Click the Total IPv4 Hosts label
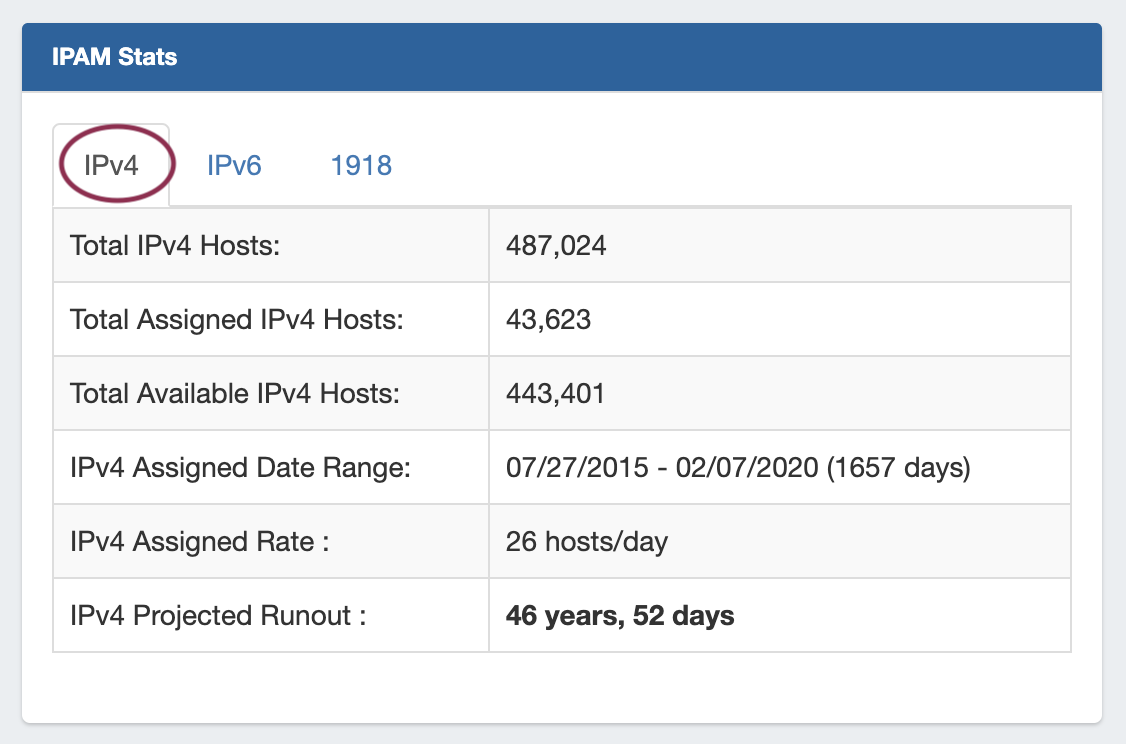Image resolution: width=1126 pixels, height=744 pixels. pyautogui.click(x=175, y=245)
